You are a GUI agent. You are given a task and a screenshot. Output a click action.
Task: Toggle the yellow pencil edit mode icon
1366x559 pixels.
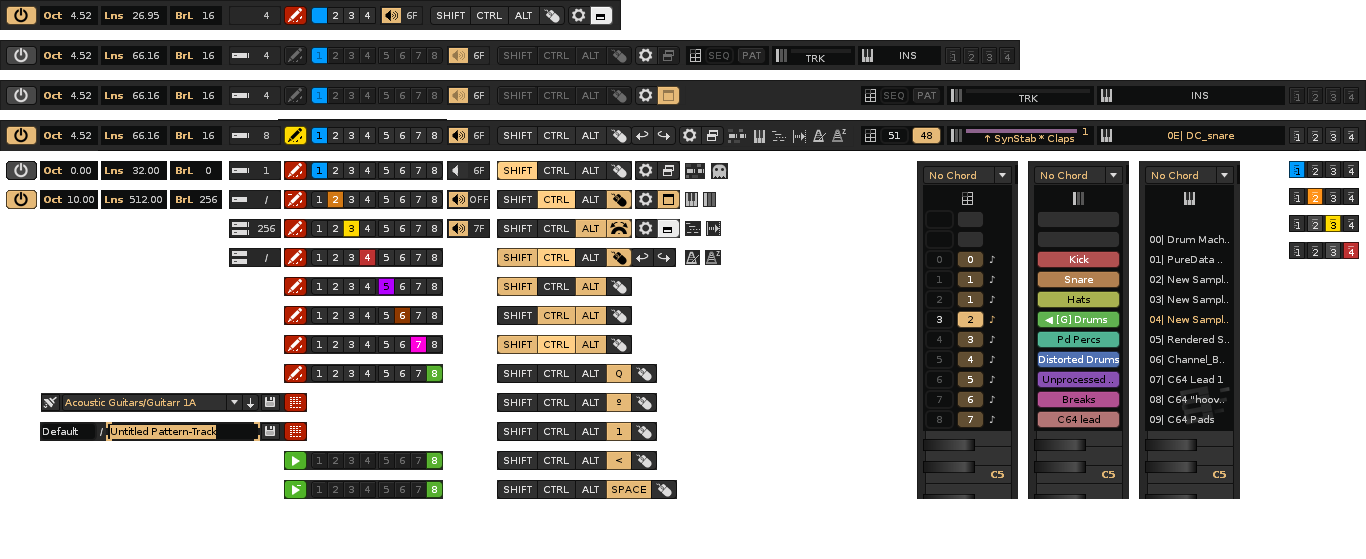pos(295,136)
